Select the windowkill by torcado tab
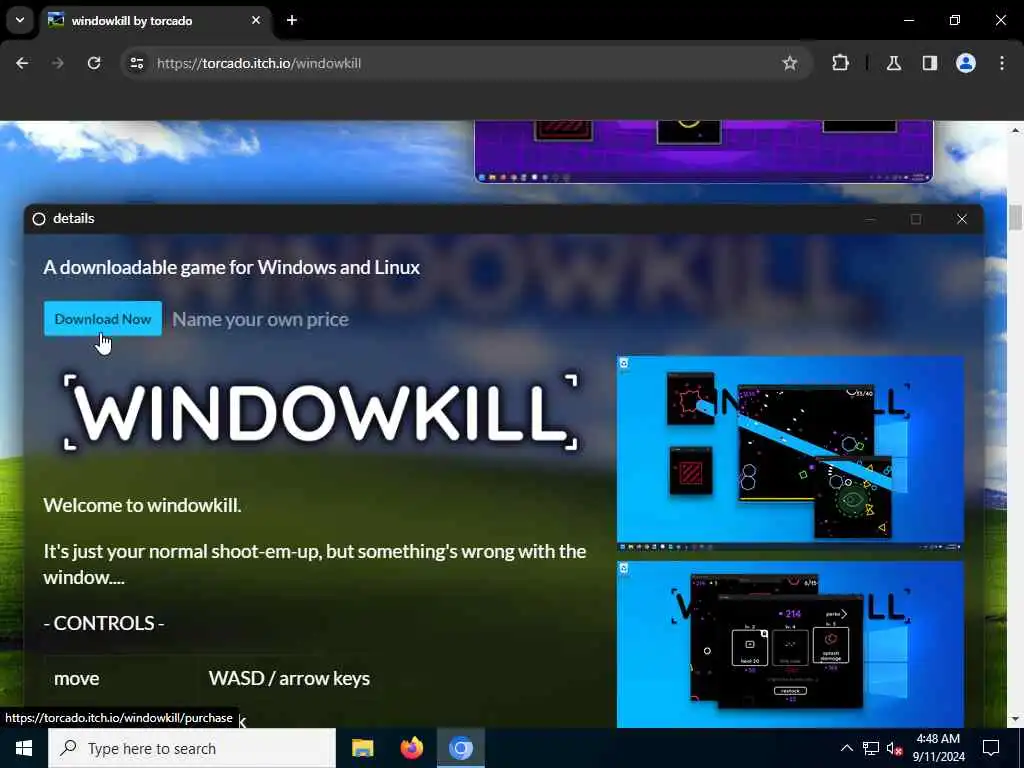 [x=155, y=20]
